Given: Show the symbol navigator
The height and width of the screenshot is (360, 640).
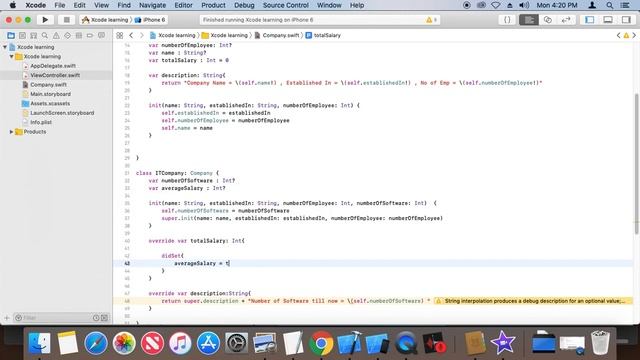Looking at the screenshot, I should click(33, 36).
